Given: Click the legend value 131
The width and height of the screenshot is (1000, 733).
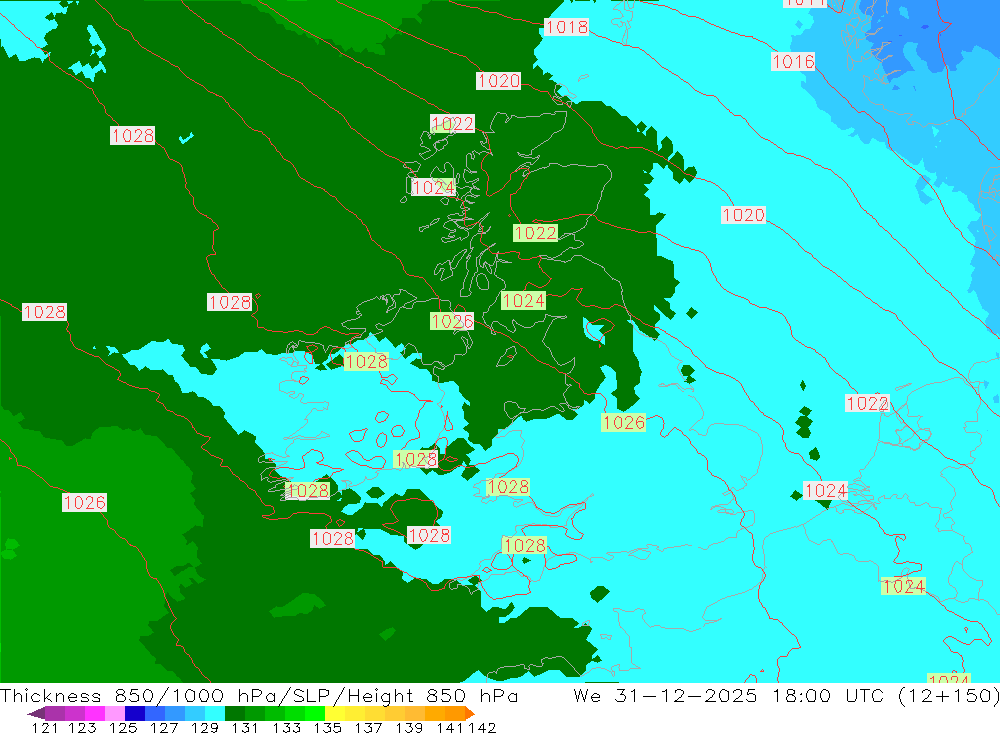Looking at the screenshot, I should (x=245, y=728).
